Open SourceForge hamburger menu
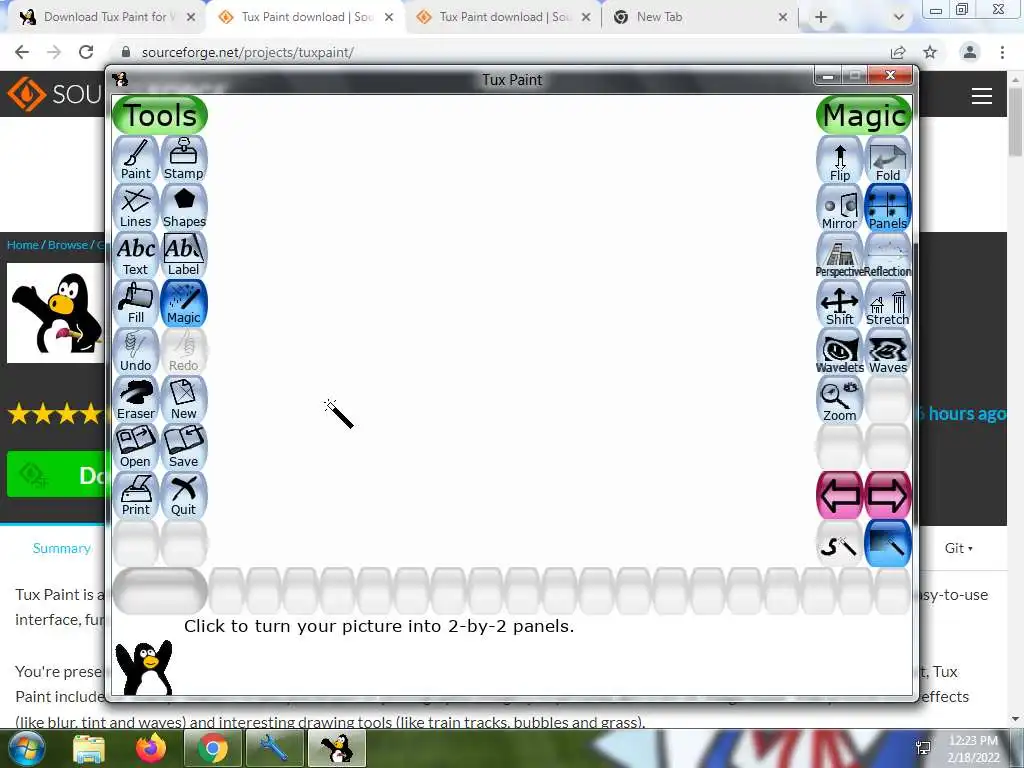Screen dimensions: 1024x768 [982, 96]
